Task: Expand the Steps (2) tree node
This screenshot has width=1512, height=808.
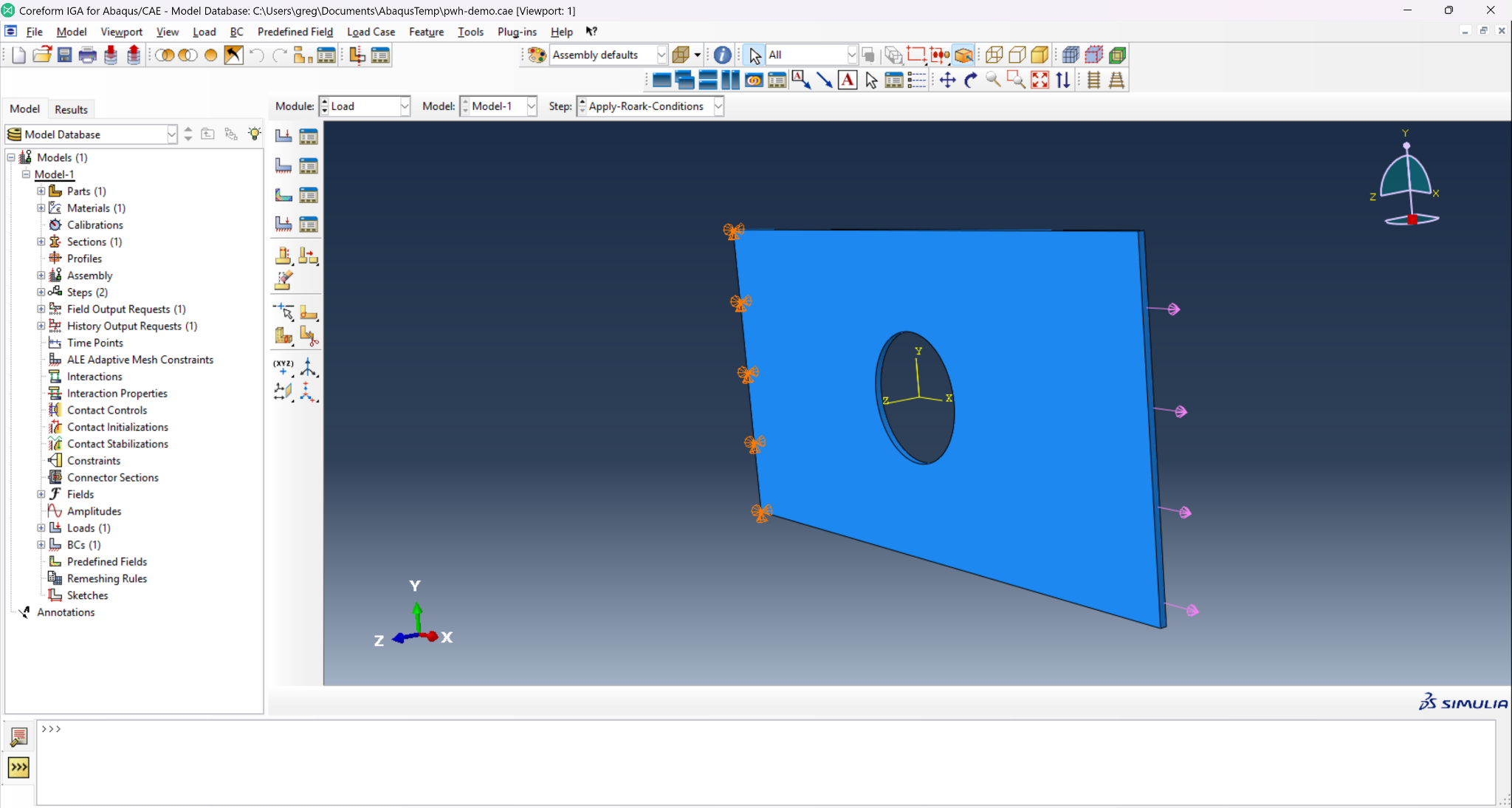Action: (x=41, y=292)
